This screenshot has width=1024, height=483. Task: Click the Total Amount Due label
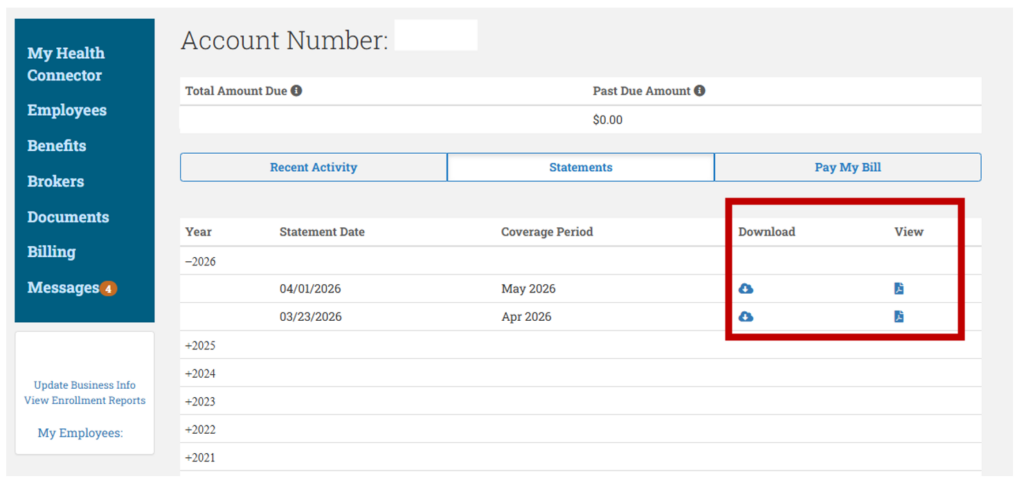pyautogui.click(x=236, y=91)
